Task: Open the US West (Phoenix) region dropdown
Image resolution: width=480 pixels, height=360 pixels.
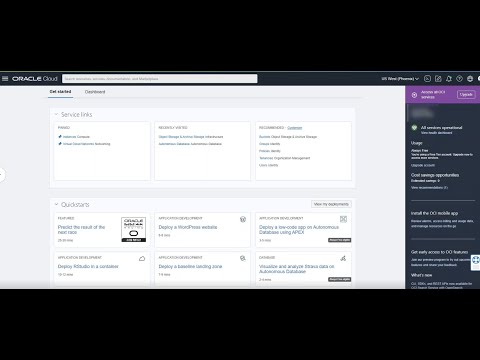Action: pyautogui.click(x=400, y=79)
